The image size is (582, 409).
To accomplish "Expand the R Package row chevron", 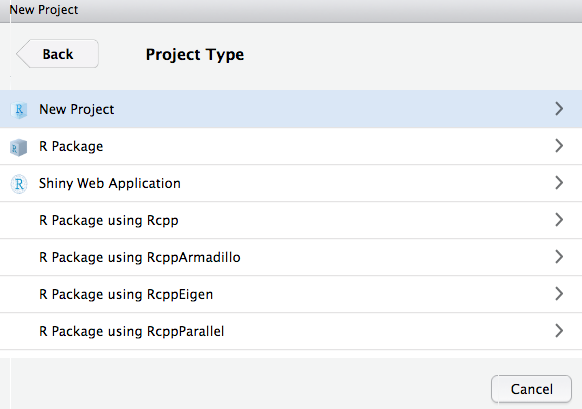I will (559, 146).
